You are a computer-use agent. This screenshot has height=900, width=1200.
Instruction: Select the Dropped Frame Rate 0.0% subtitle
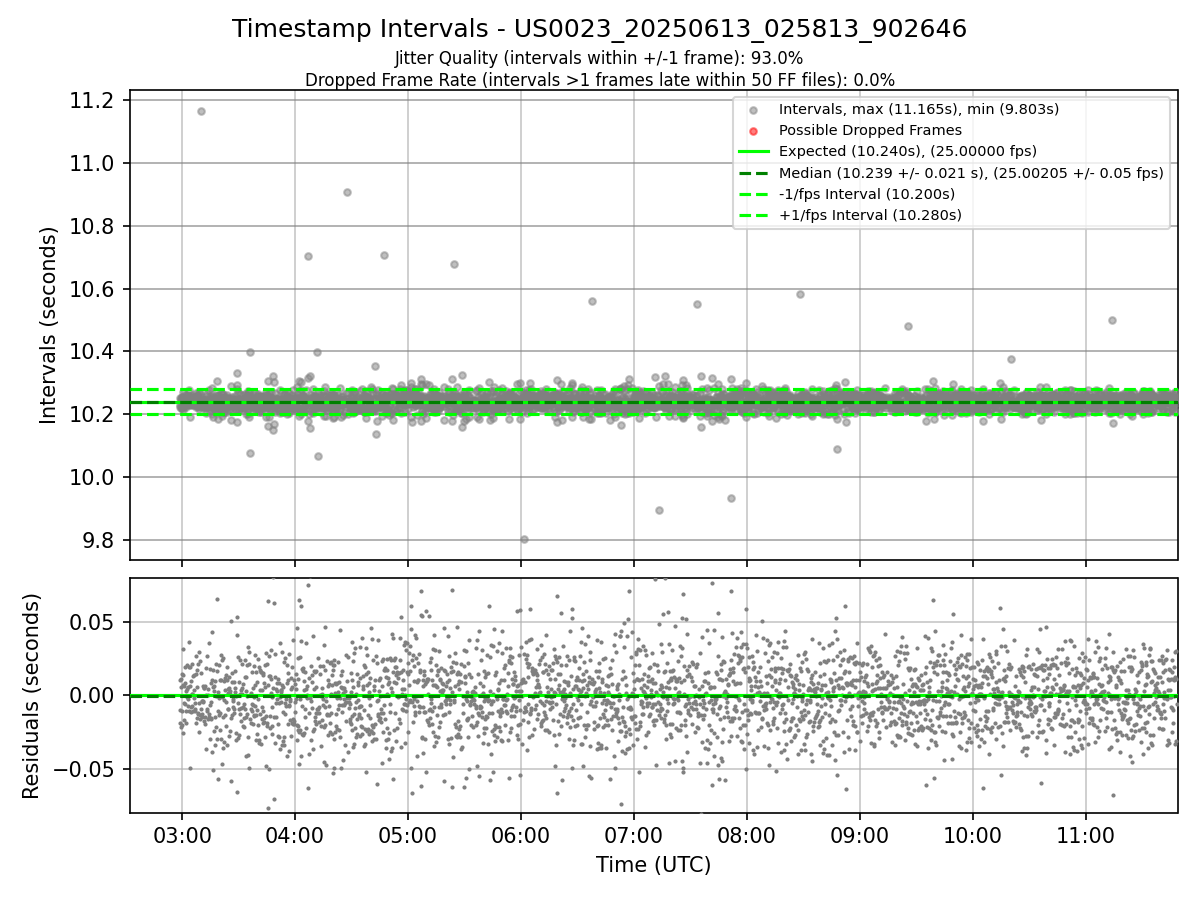(x=599, y=79)
